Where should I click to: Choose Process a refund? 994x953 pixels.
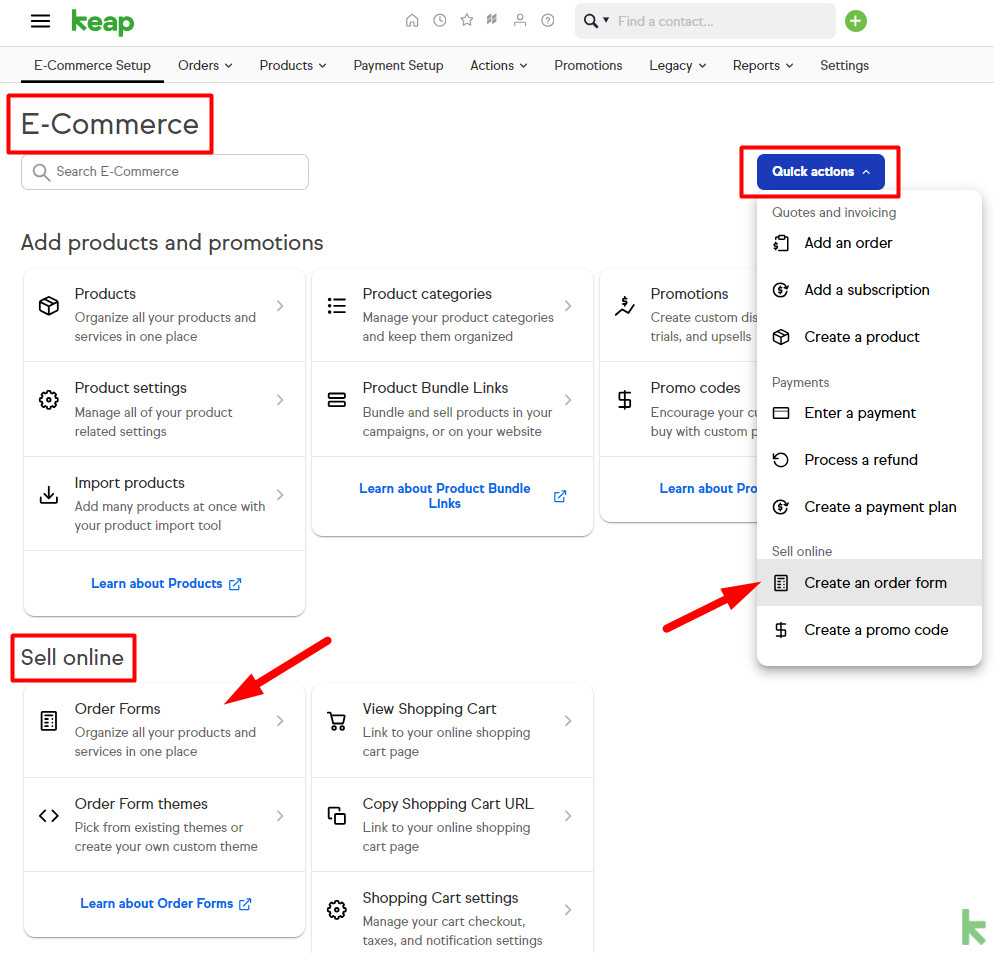pos(869,460)
